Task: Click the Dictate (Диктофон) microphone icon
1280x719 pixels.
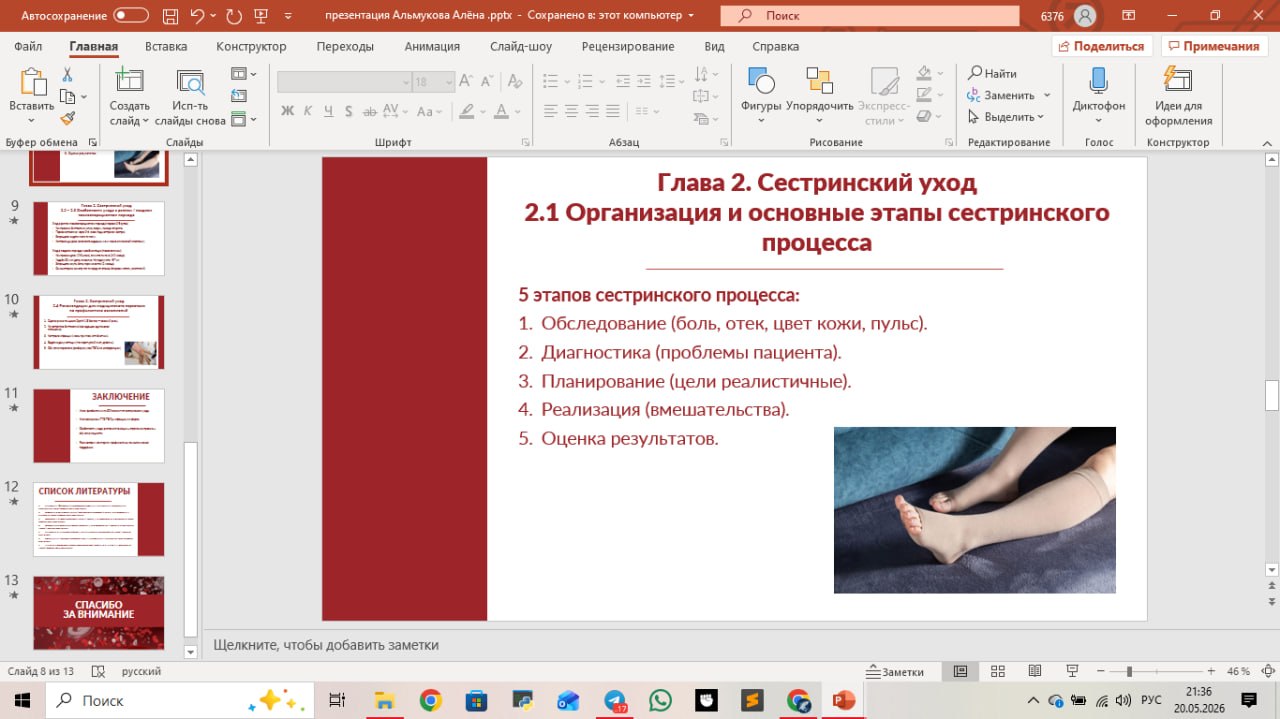Action: point(1098,81)
